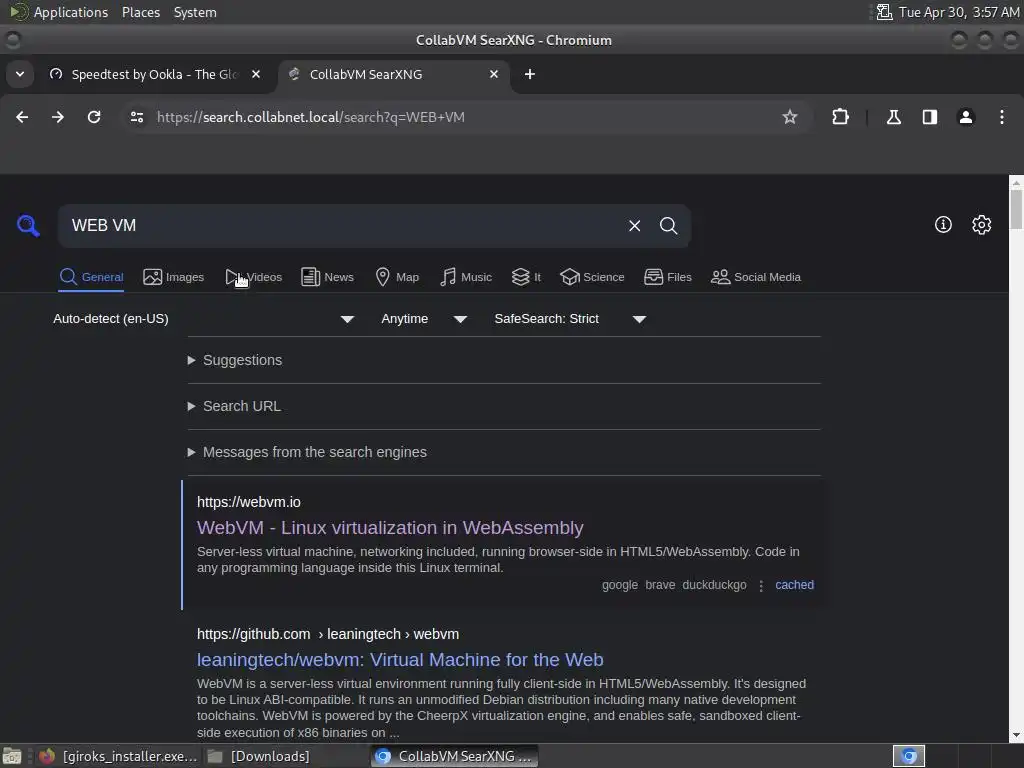The height and width of the screenshot is (768, 1024).
Task: Click the google engine label
Action: 620,585
